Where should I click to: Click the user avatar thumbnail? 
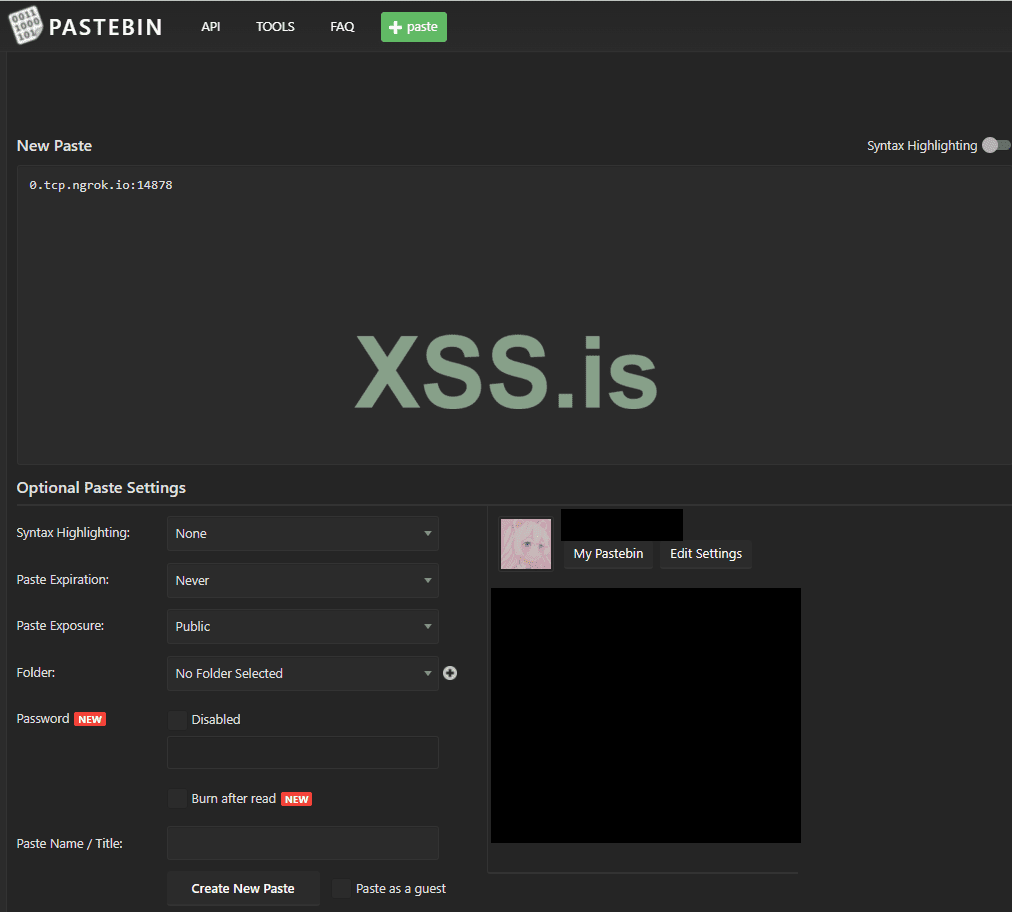[526, 544]
